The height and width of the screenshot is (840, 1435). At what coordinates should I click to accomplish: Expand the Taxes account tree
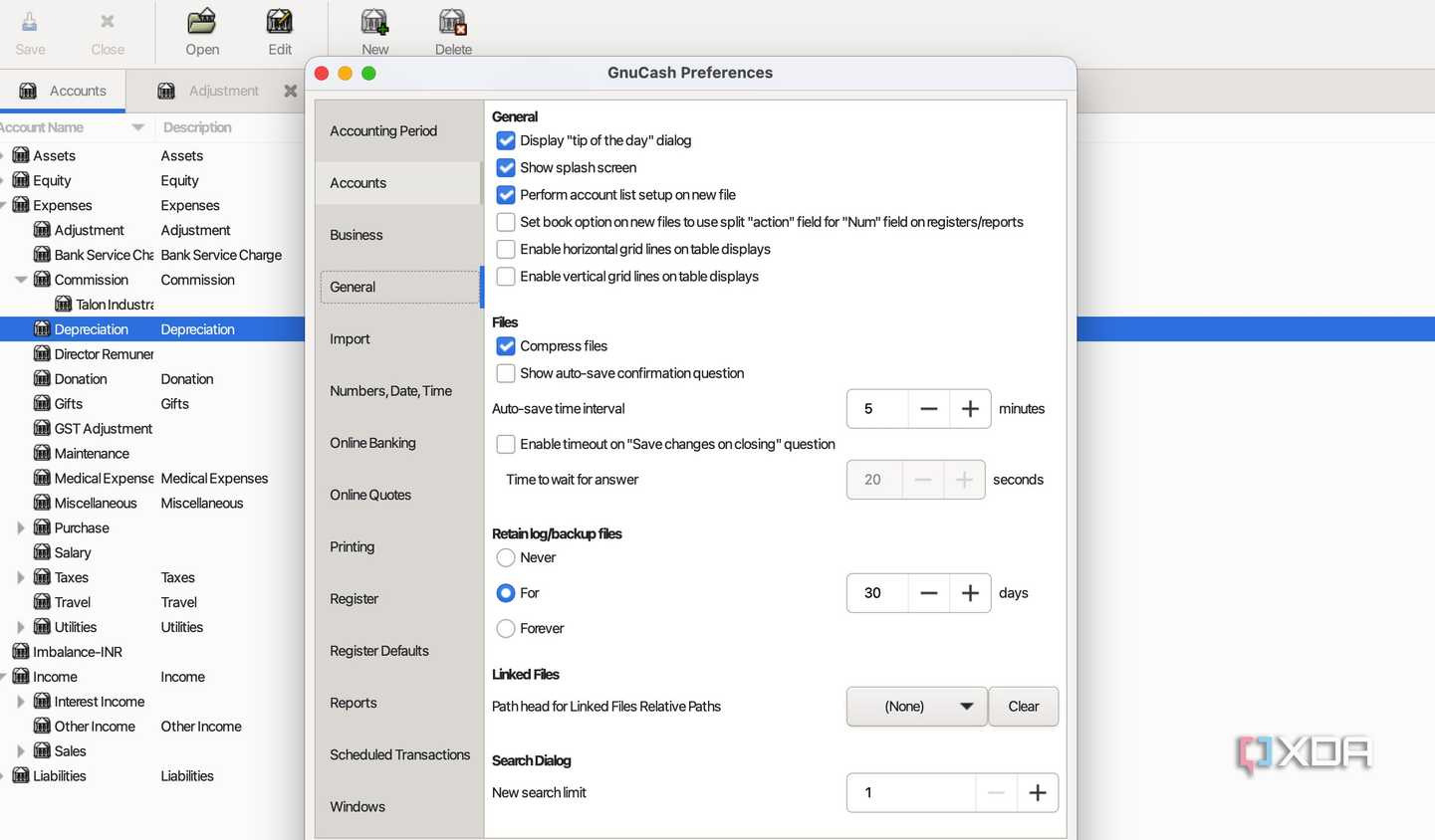[21, 577]
